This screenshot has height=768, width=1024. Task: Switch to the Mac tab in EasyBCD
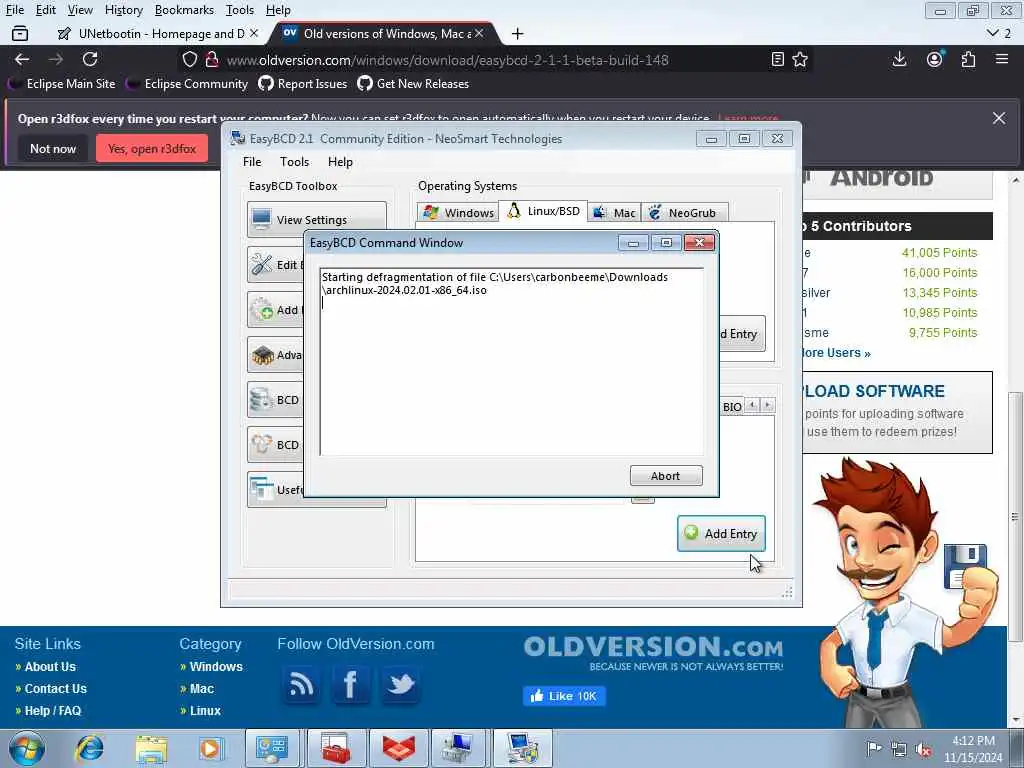pyautogui.click(x=614, y=212)
